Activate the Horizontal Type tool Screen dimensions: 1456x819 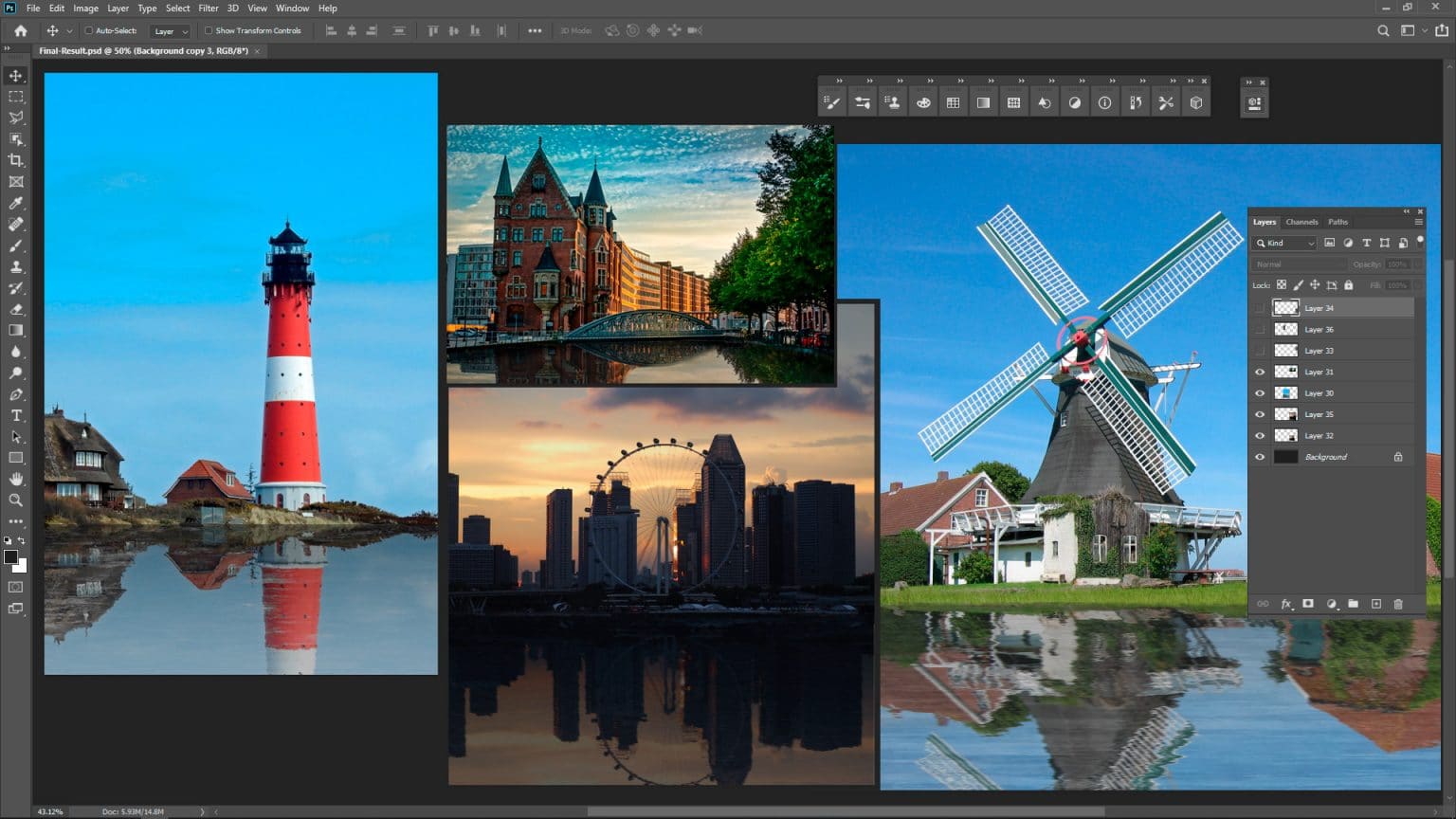[16, 415]
